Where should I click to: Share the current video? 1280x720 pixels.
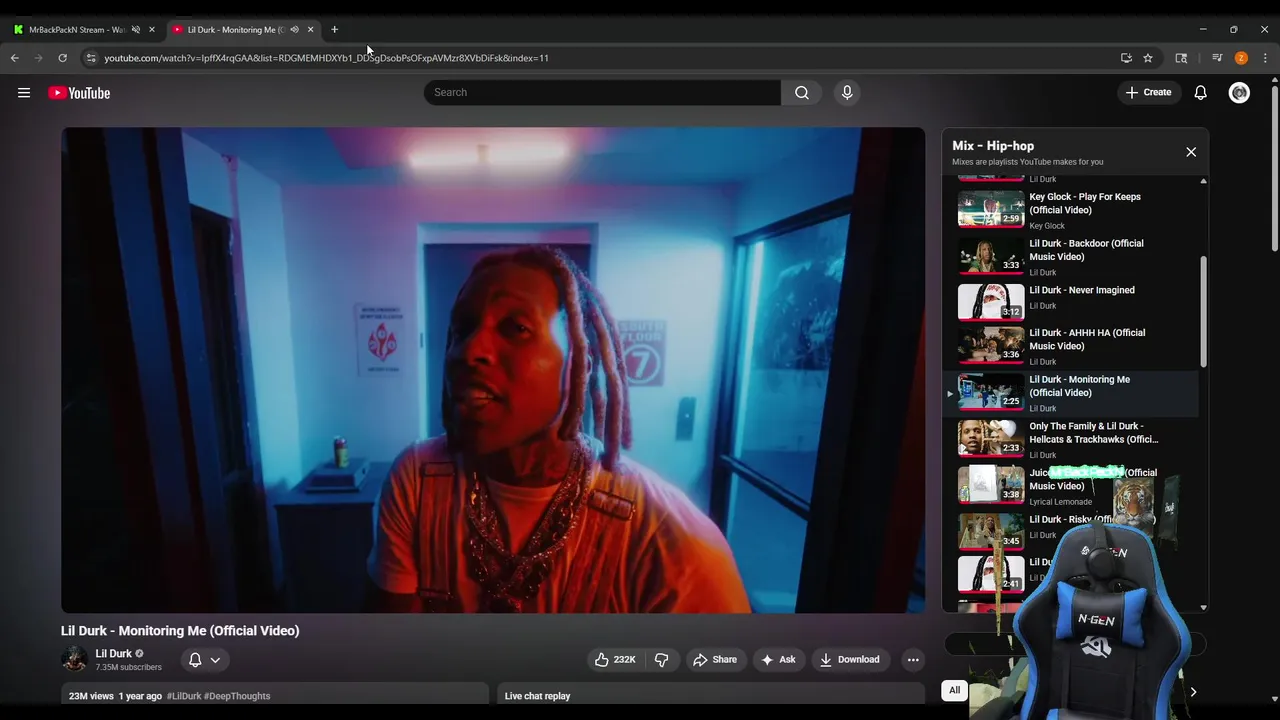(x=715, y=660)
